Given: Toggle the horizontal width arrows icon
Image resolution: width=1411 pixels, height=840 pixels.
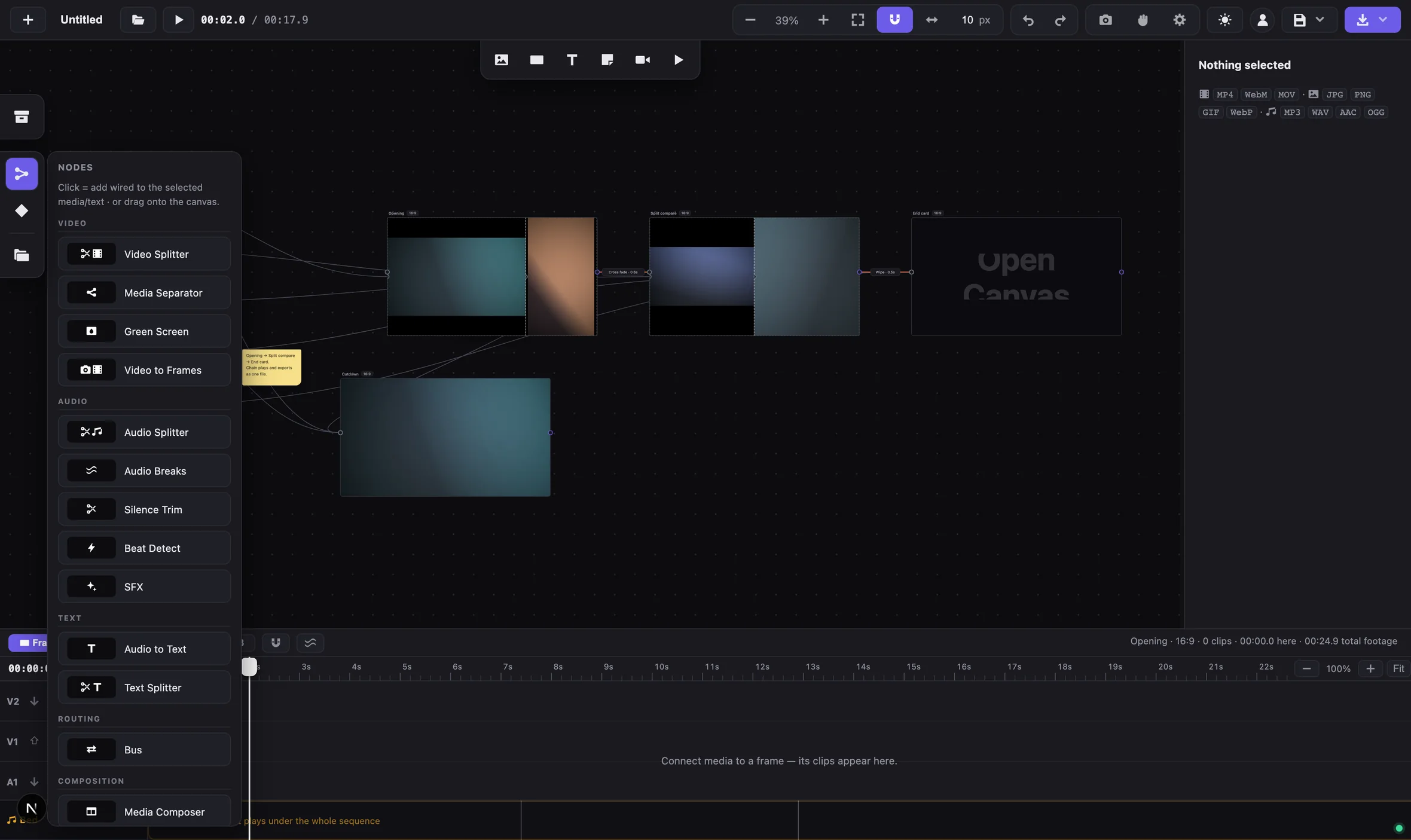Looking at the screenshot, I should (x=931, y=20).
